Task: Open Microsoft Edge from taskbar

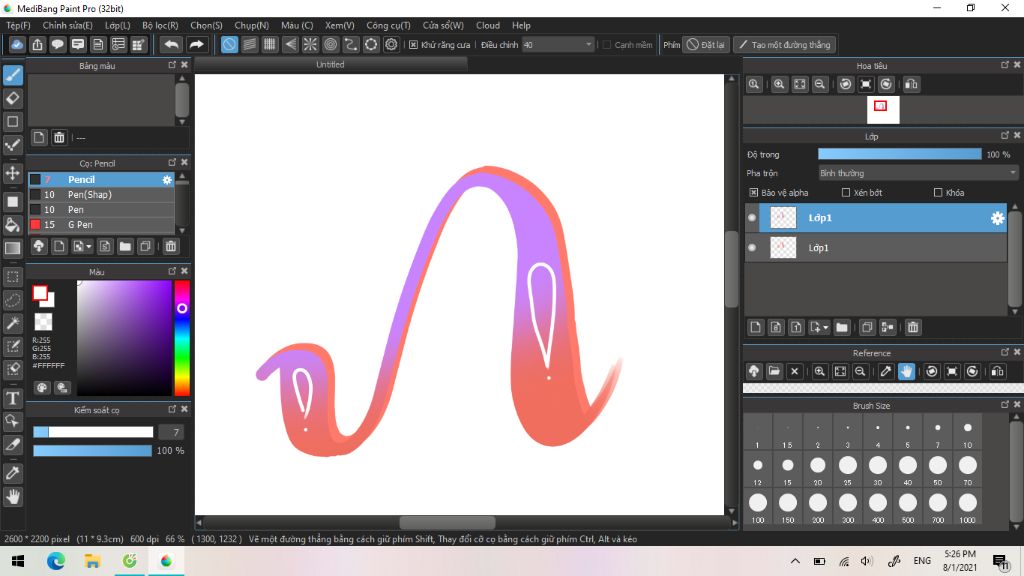Action: point(56,561)
